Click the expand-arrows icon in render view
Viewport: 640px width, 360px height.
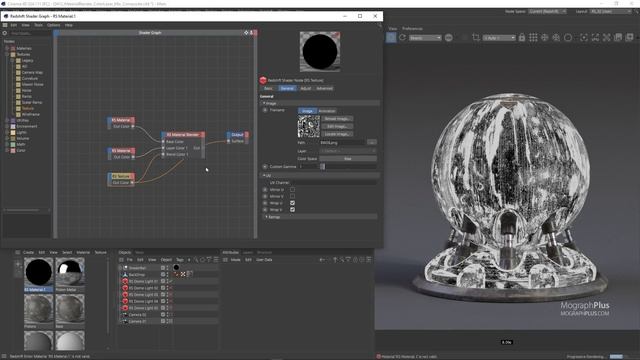pyautogui.click(x=595, y=38)
